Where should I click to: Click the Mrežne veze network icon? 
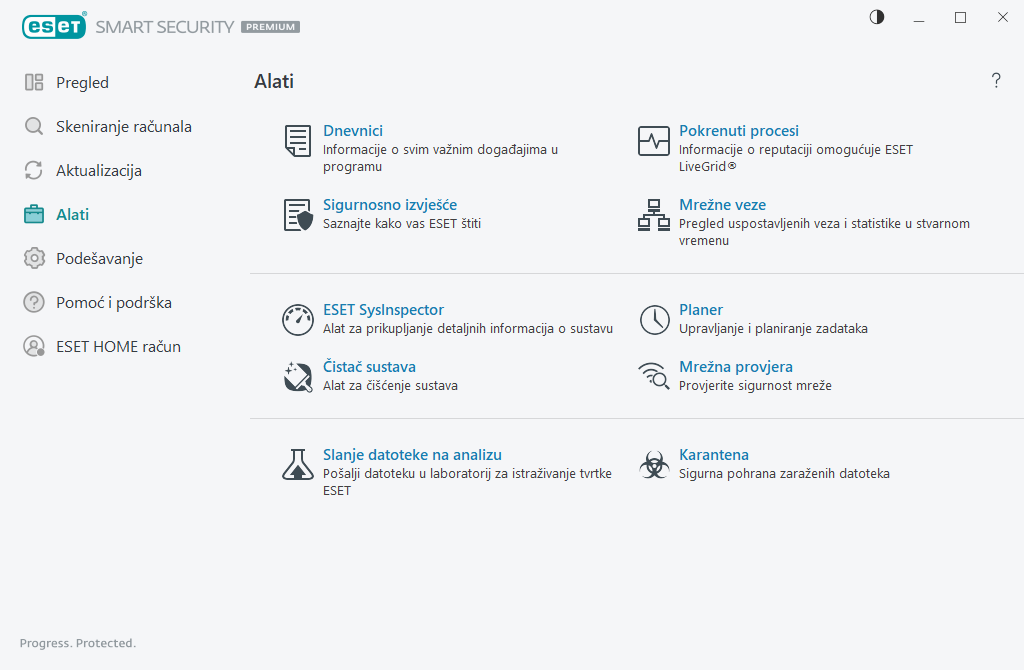[x=653, y=215]
